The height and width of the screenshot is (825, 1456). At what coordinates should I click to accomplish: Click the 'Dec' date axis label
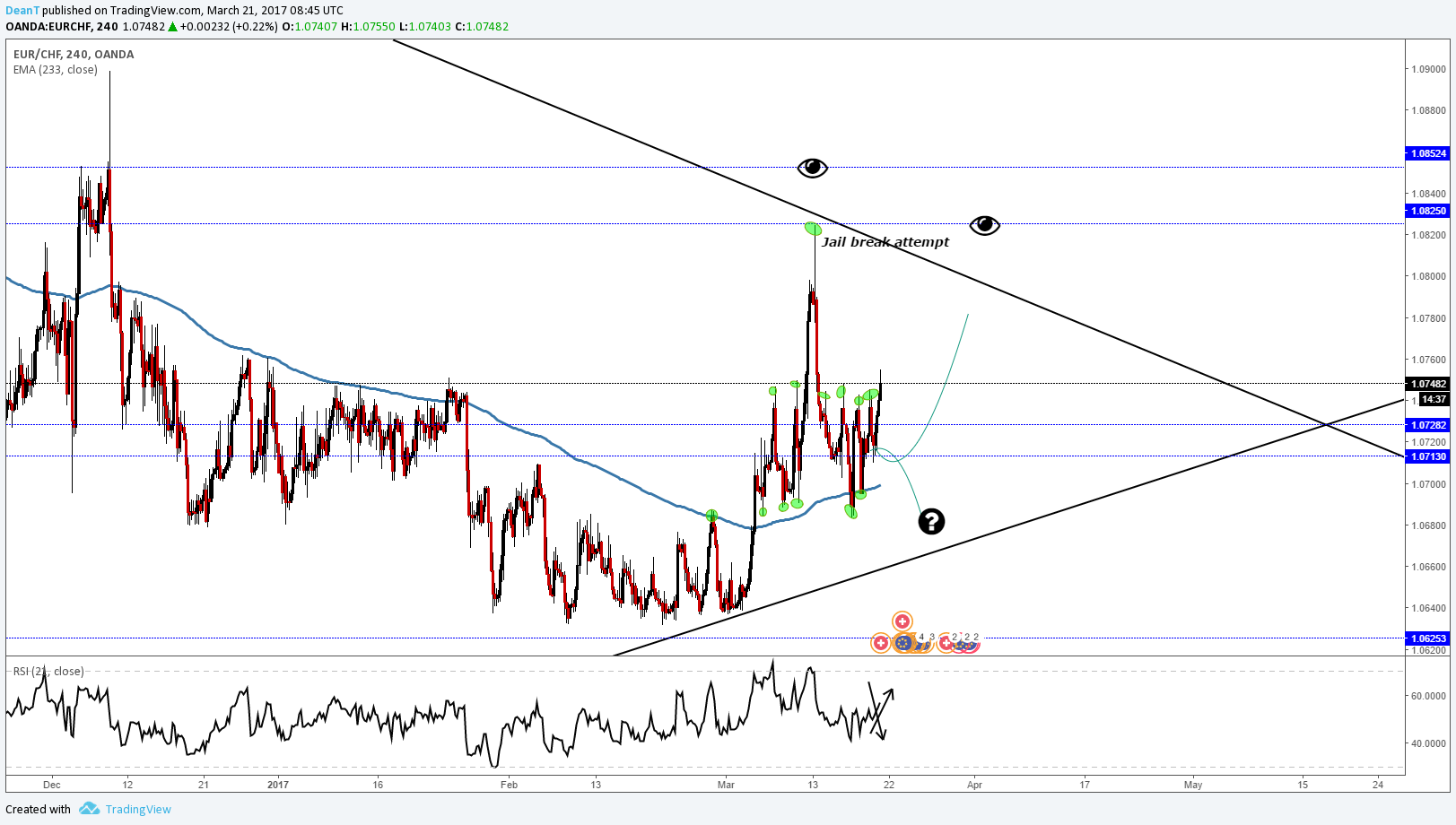(52, 785)
